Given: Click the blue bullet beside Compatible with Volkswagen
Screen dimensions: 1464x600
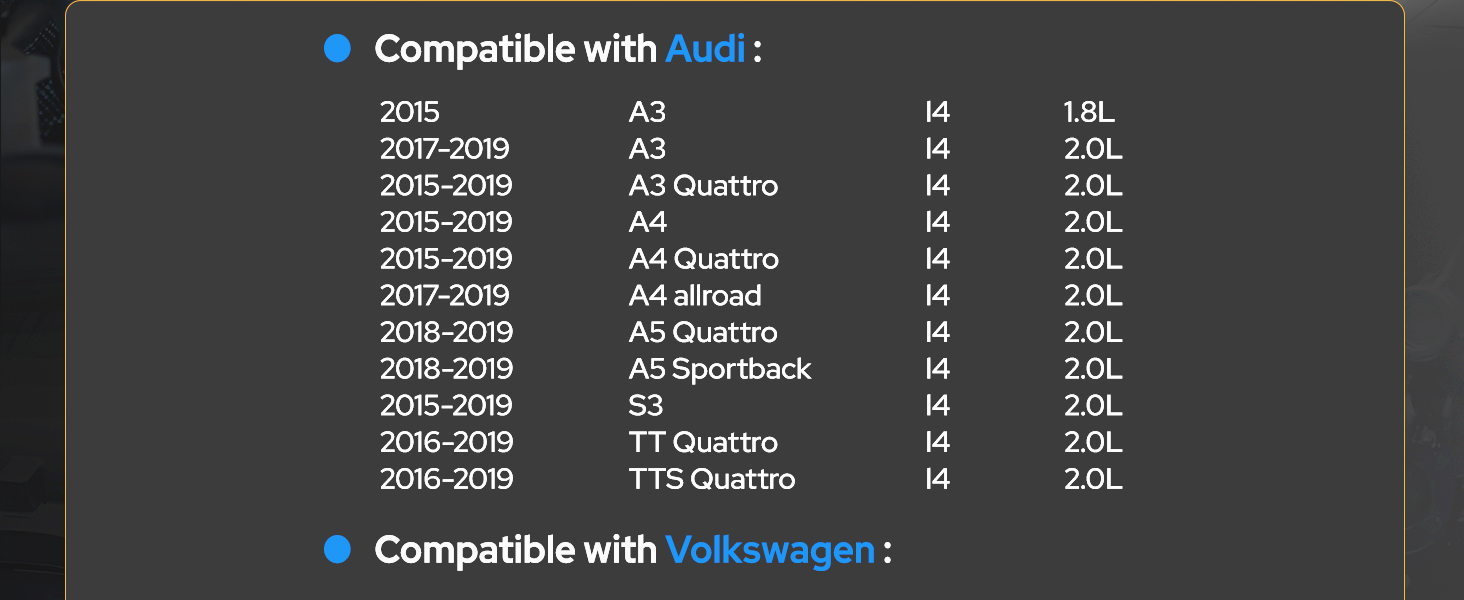Looking at the screenshot, I should click(338, 549).
